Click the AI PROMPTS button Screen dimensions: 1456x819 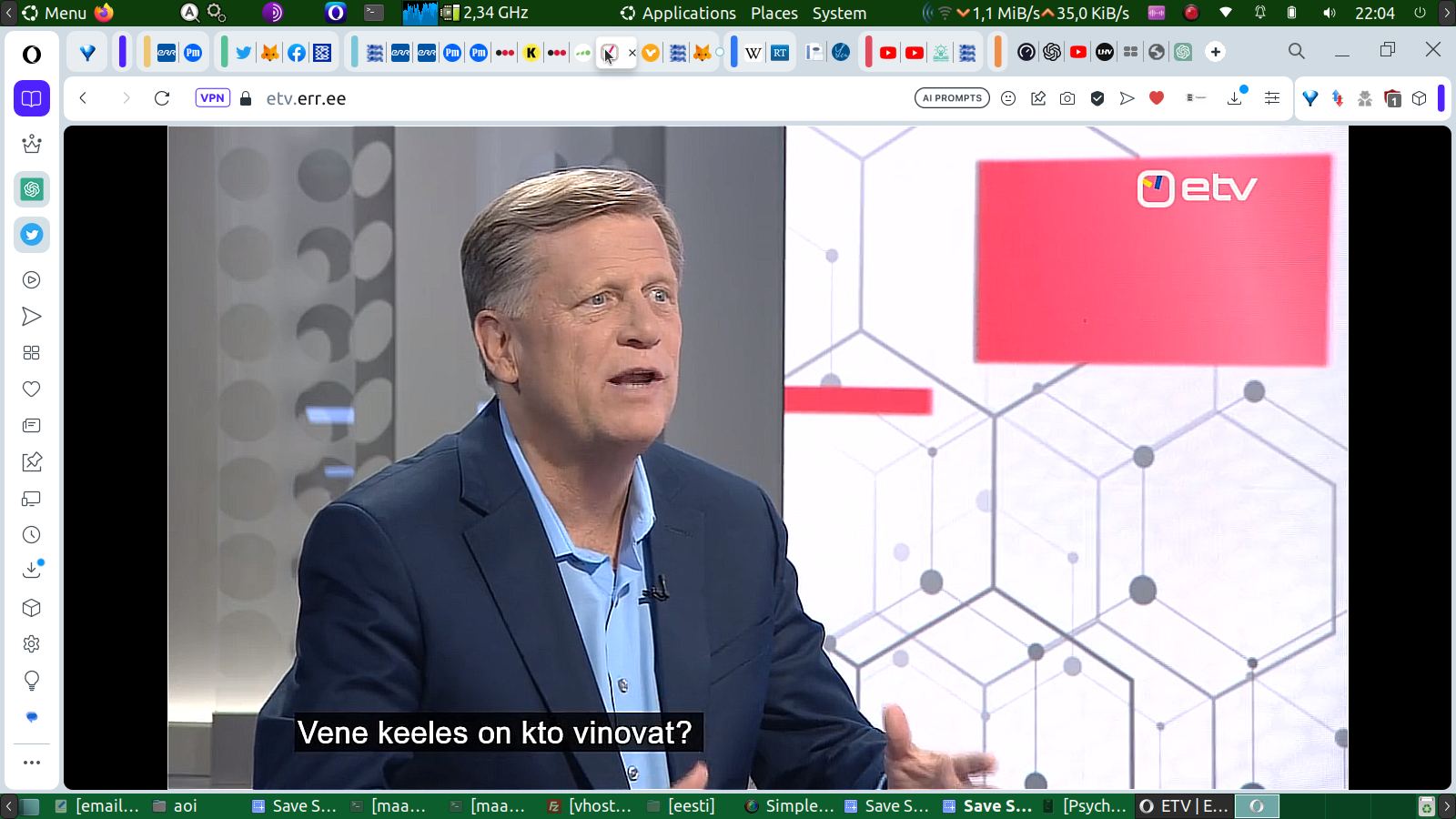coord(952,98)
